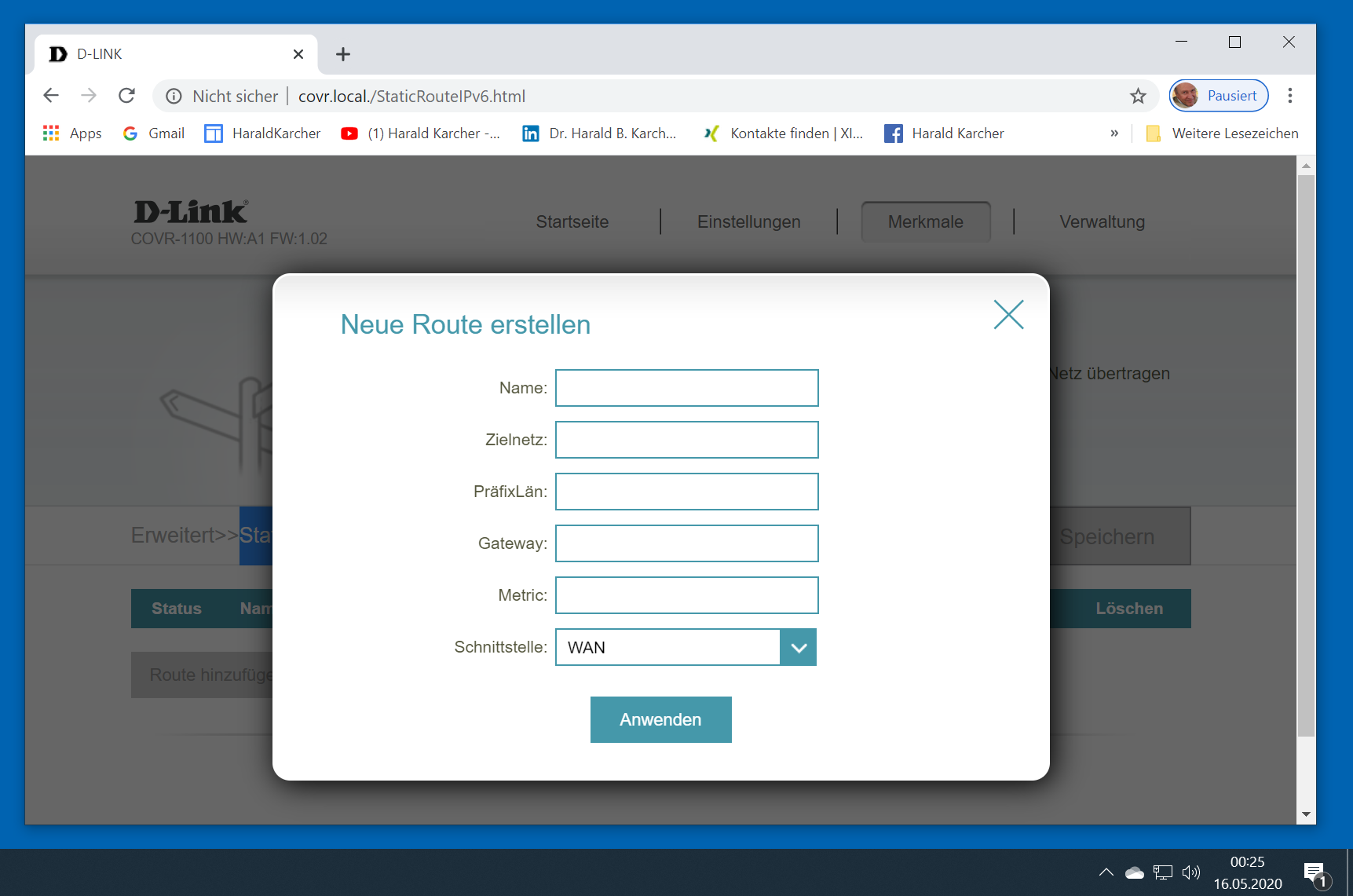Image resolution: width=1353 pixels, height=896 pixels.
Task: Focus the Zielnetz input field
Action: 686,440
